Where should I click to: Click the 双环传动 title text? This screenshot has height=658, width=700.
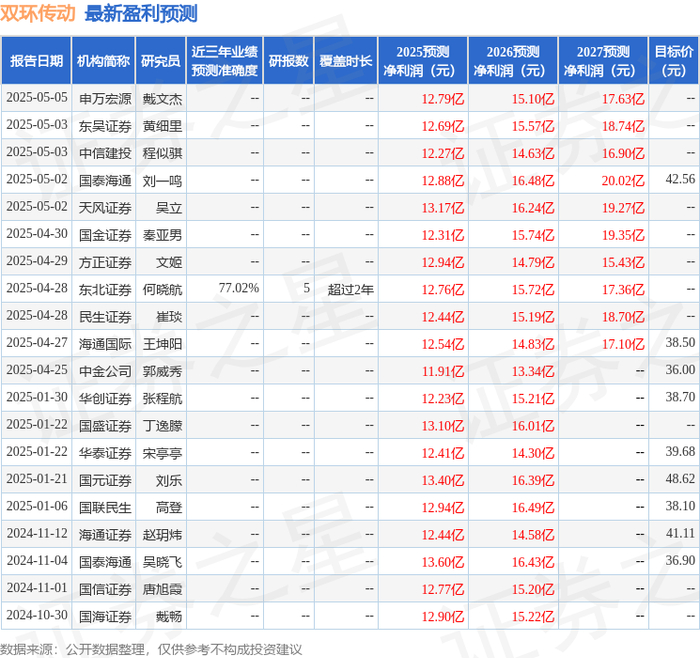(38, 13)
